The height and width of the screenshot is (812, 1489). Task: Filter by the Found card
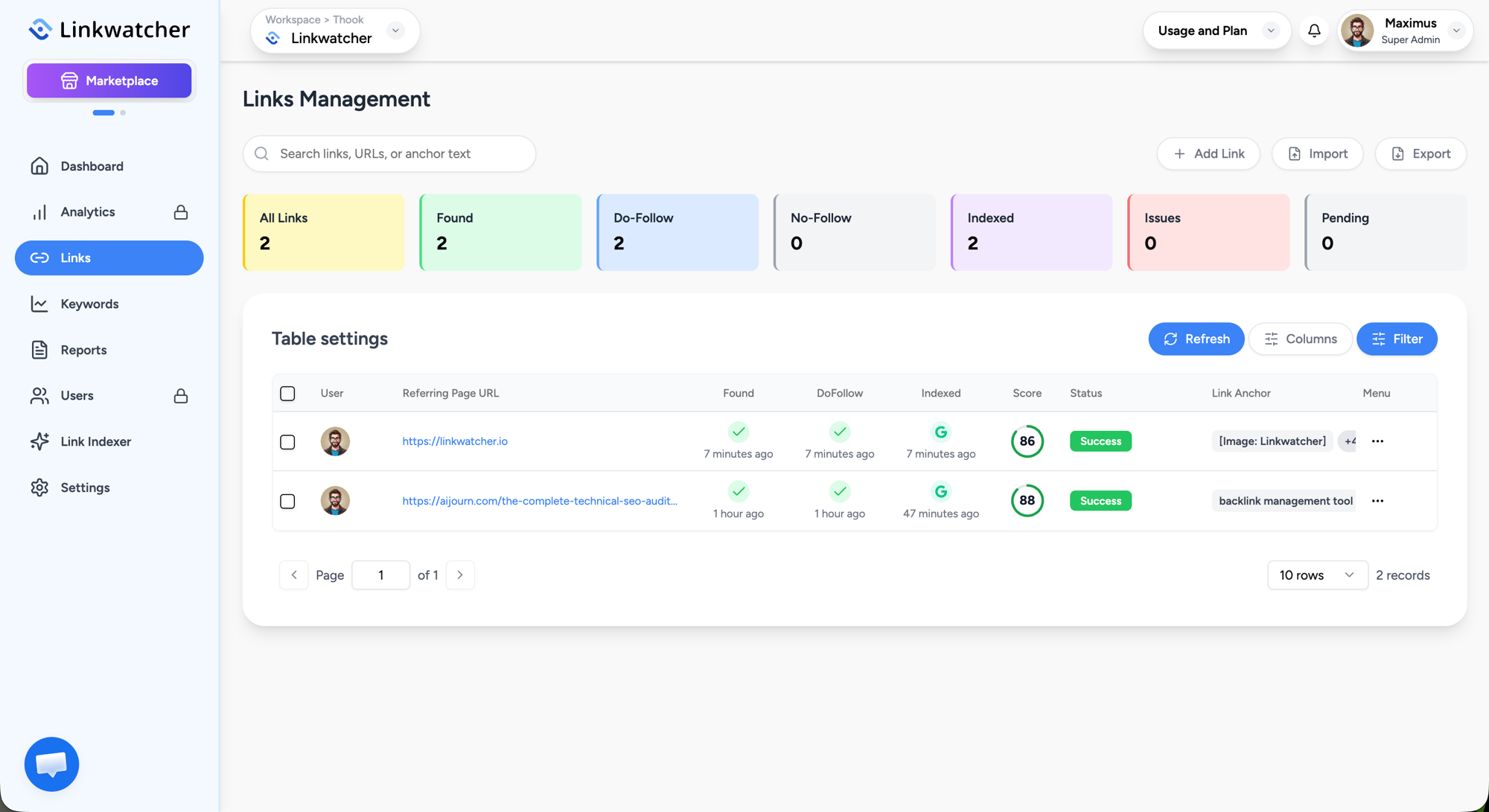pos(500,232)
